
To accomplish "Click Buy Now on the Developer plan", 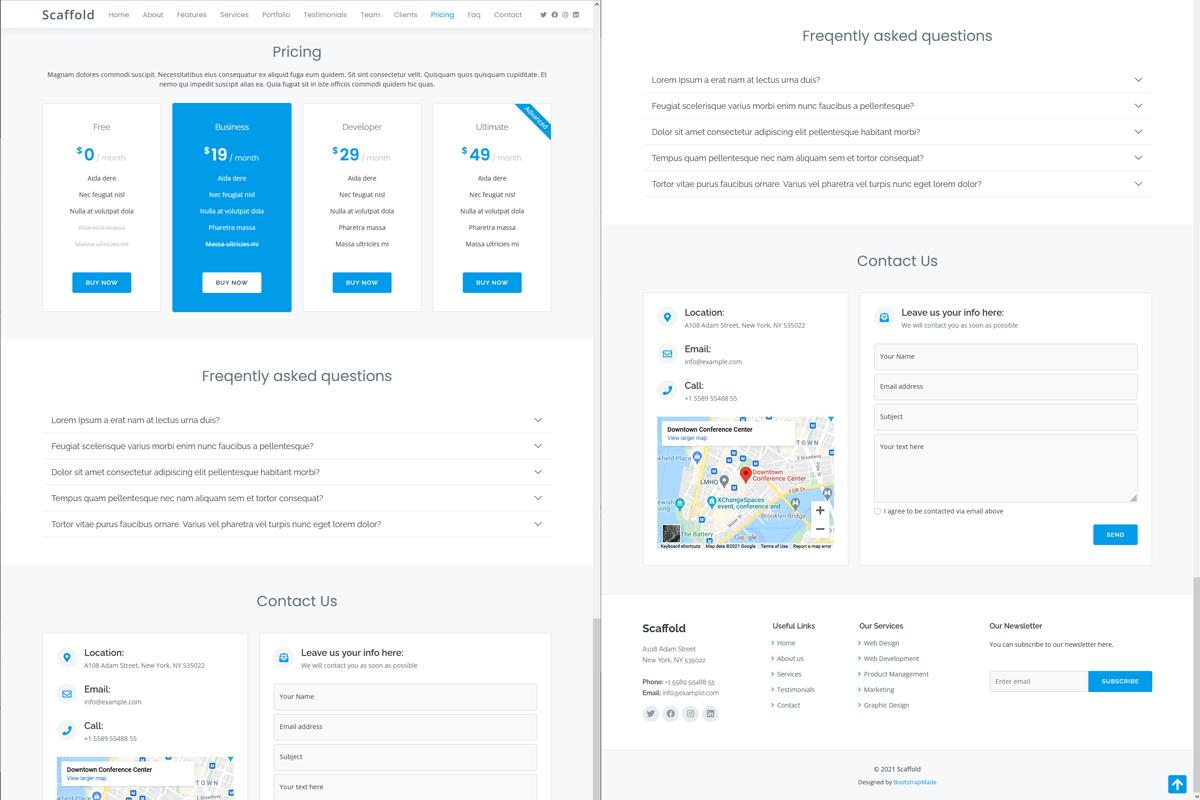I will point(362,283).
